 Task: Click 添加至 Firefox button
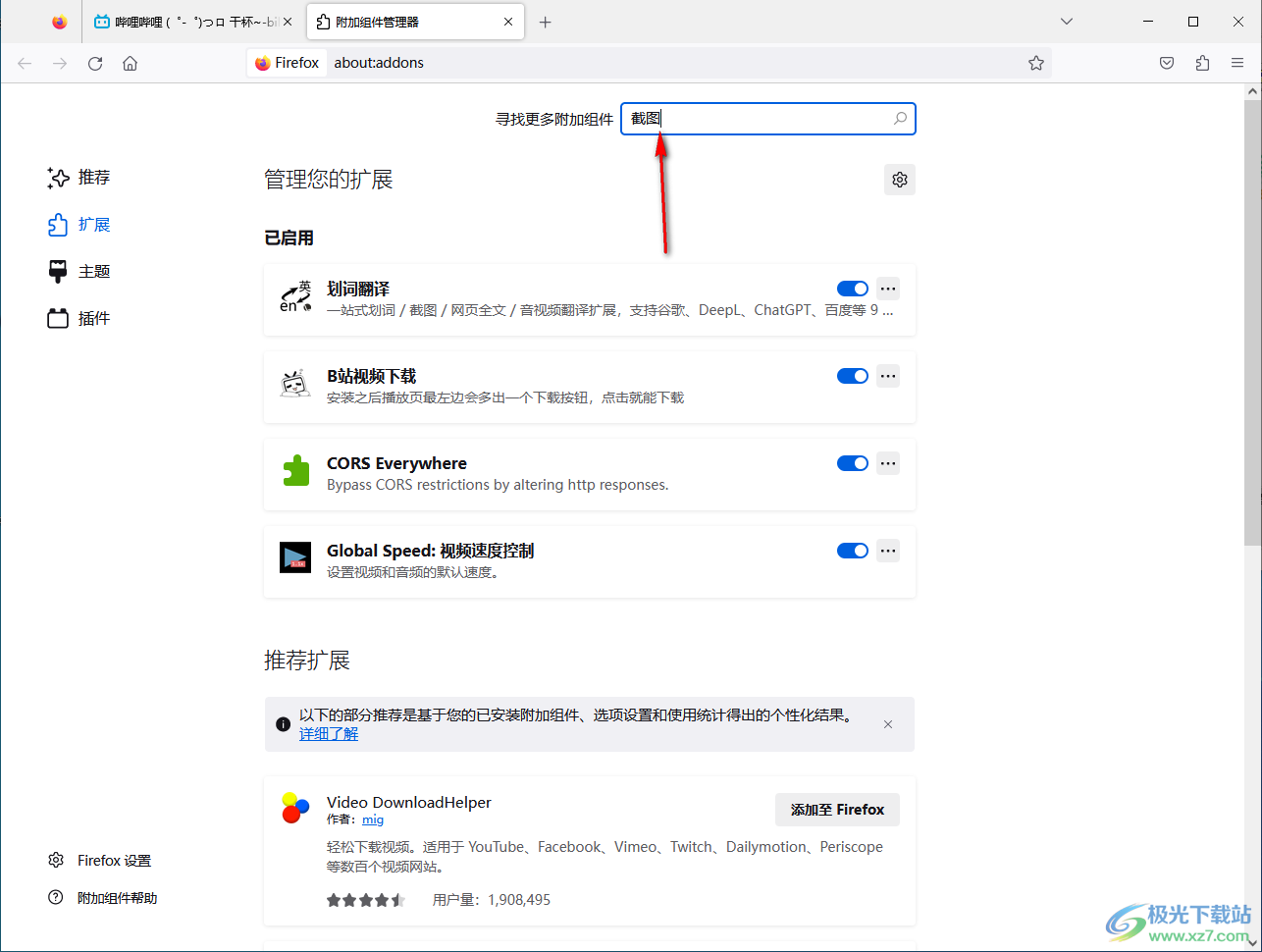[x=837, y=810]
